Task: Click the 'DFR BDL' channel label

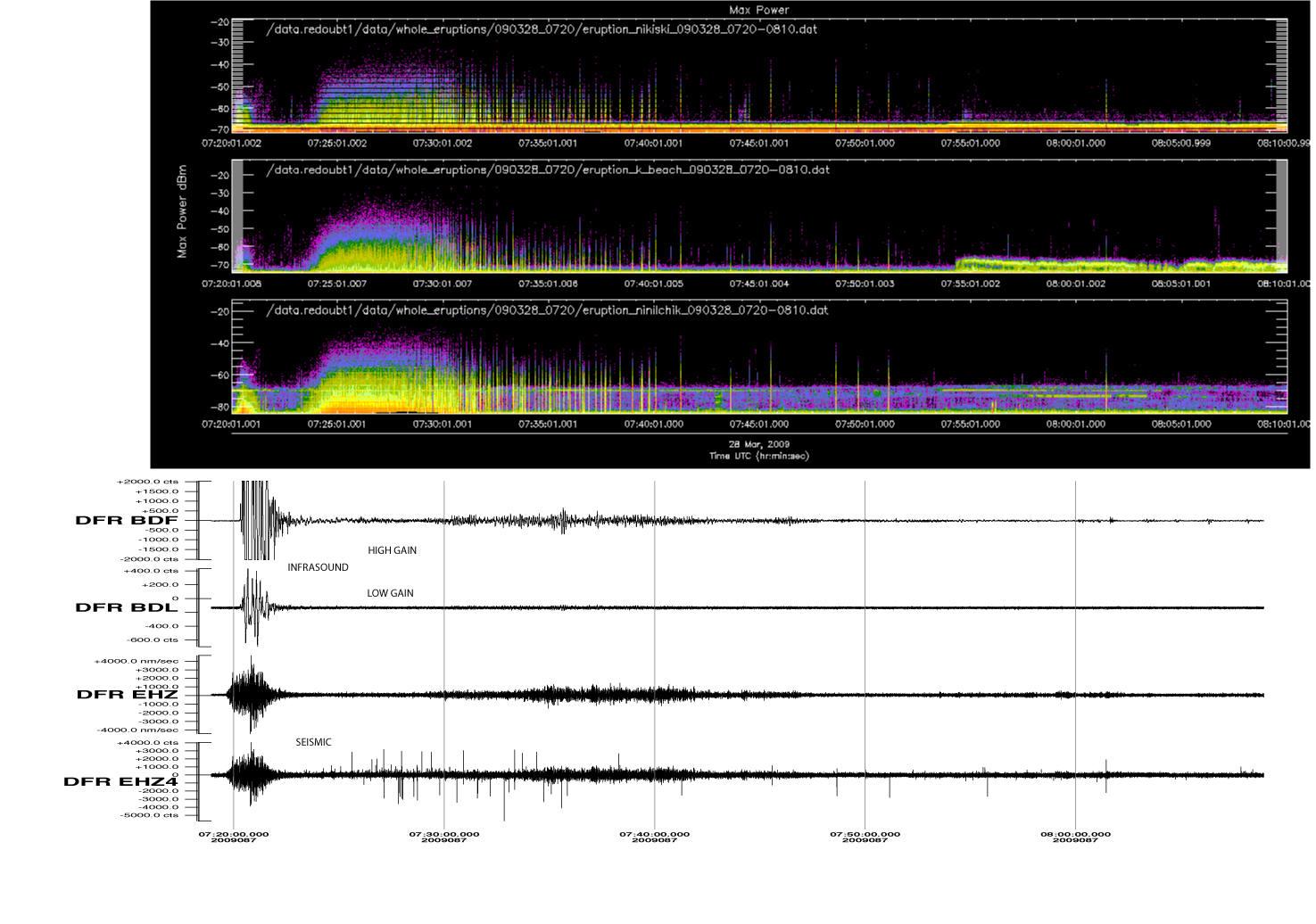Action: (x=127, y=607)
